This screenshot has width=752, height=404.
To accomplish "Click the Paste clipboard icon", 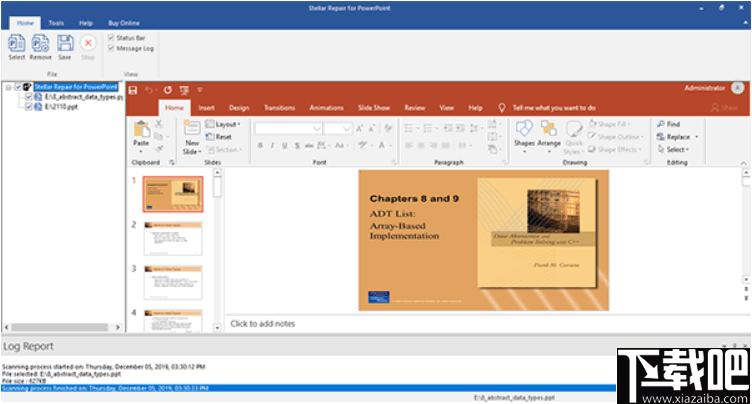I will pyautogui.click(x=141, y=130).
